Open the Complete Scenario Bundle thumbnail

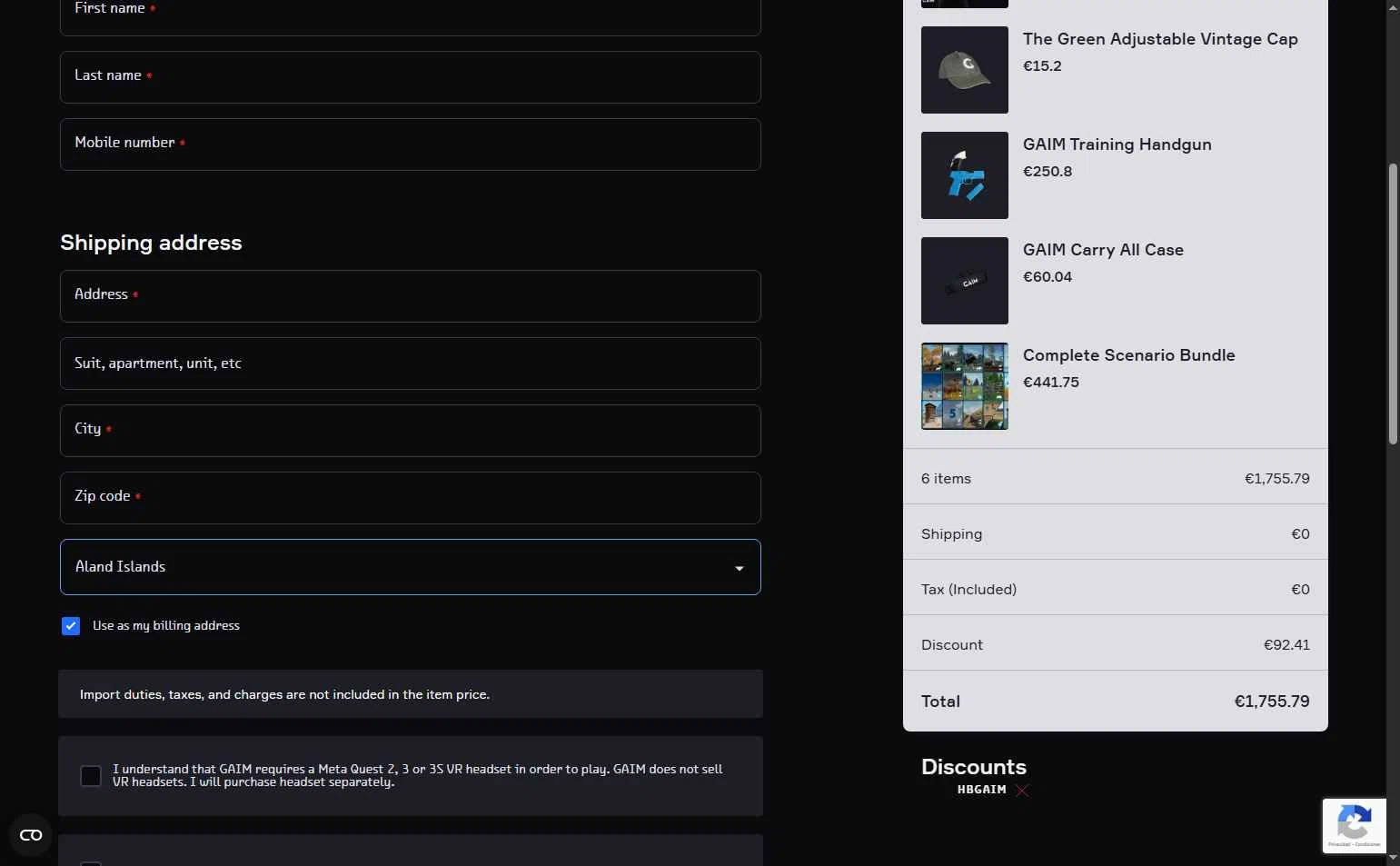tap(965, 386)
